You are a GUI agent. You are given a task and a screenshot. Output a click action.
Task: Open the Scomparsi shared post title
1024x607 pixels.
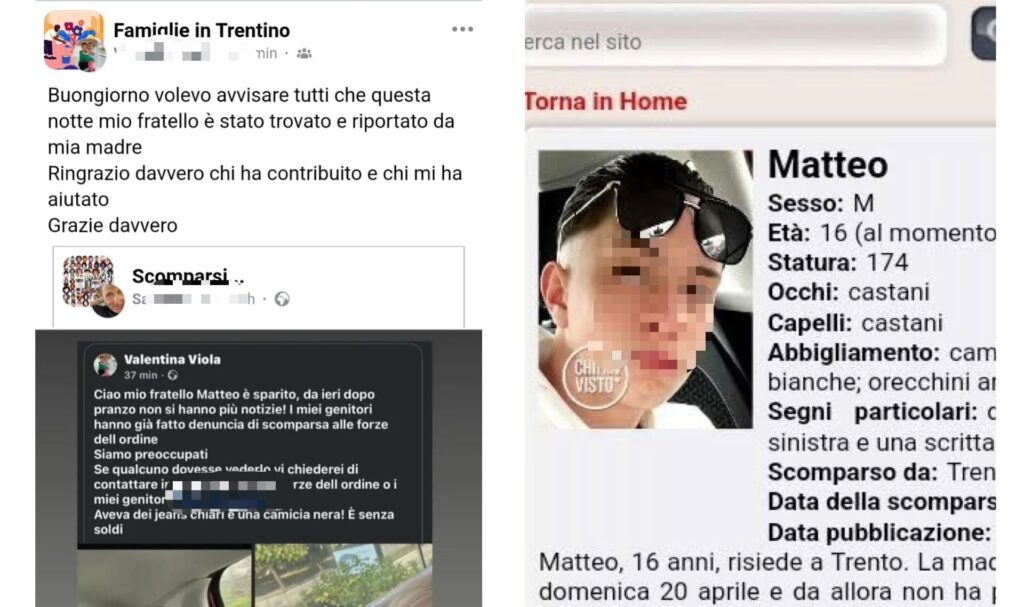pos(180,276)
